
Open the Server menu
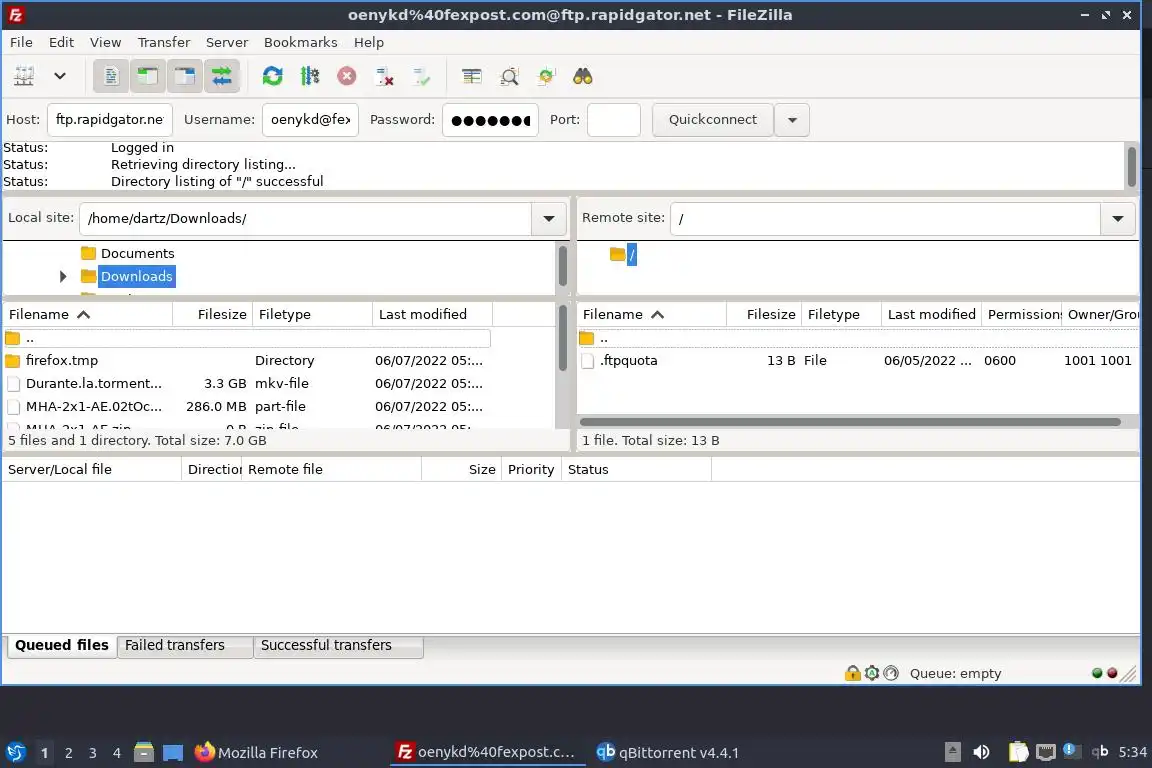tap(226, 43)
